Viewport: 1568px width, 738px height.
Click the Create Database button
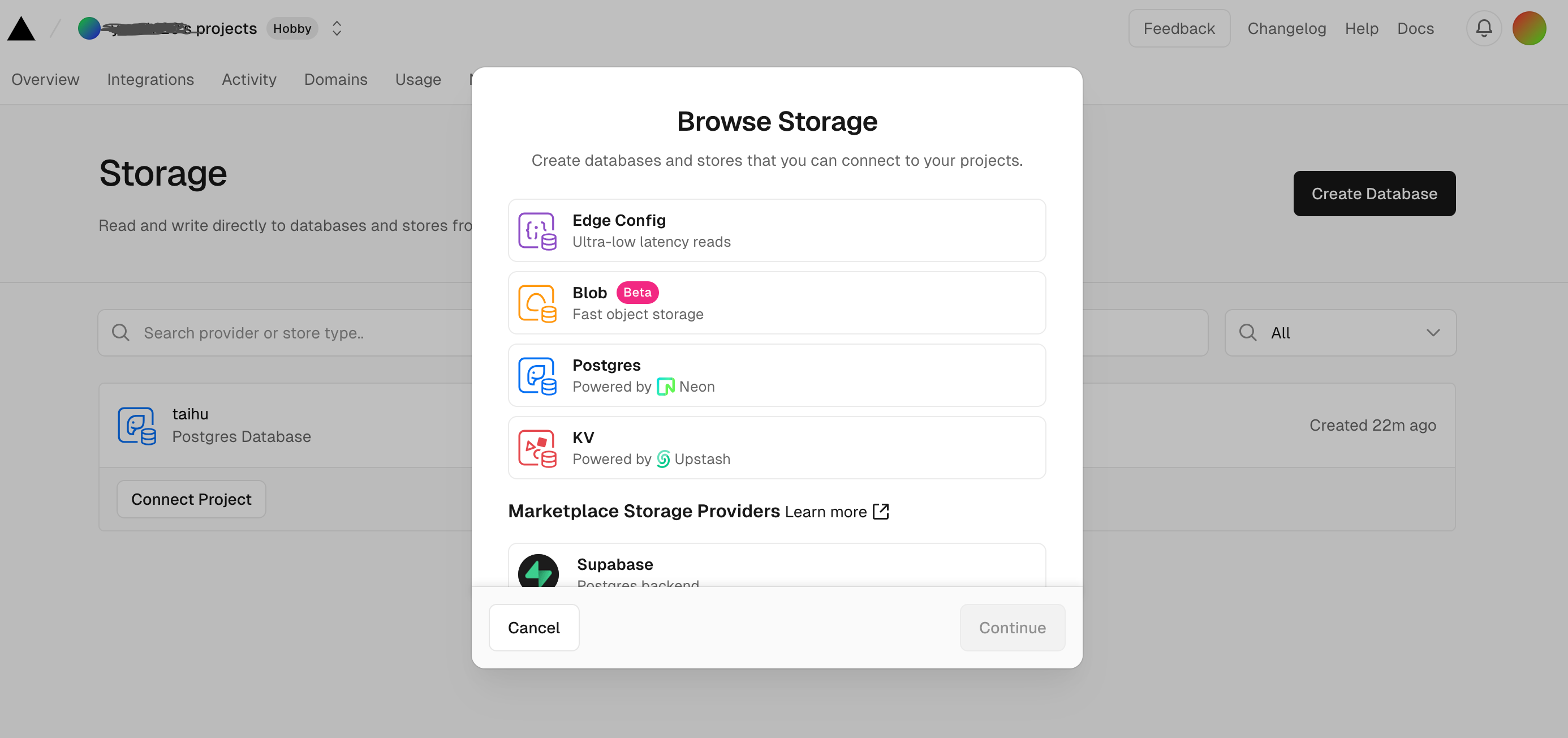click(1374, 194)
